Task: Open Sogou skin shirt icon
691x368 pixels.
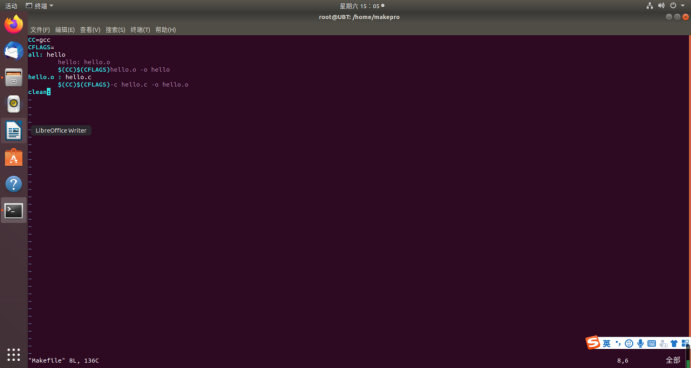Action: click(674, 343)
